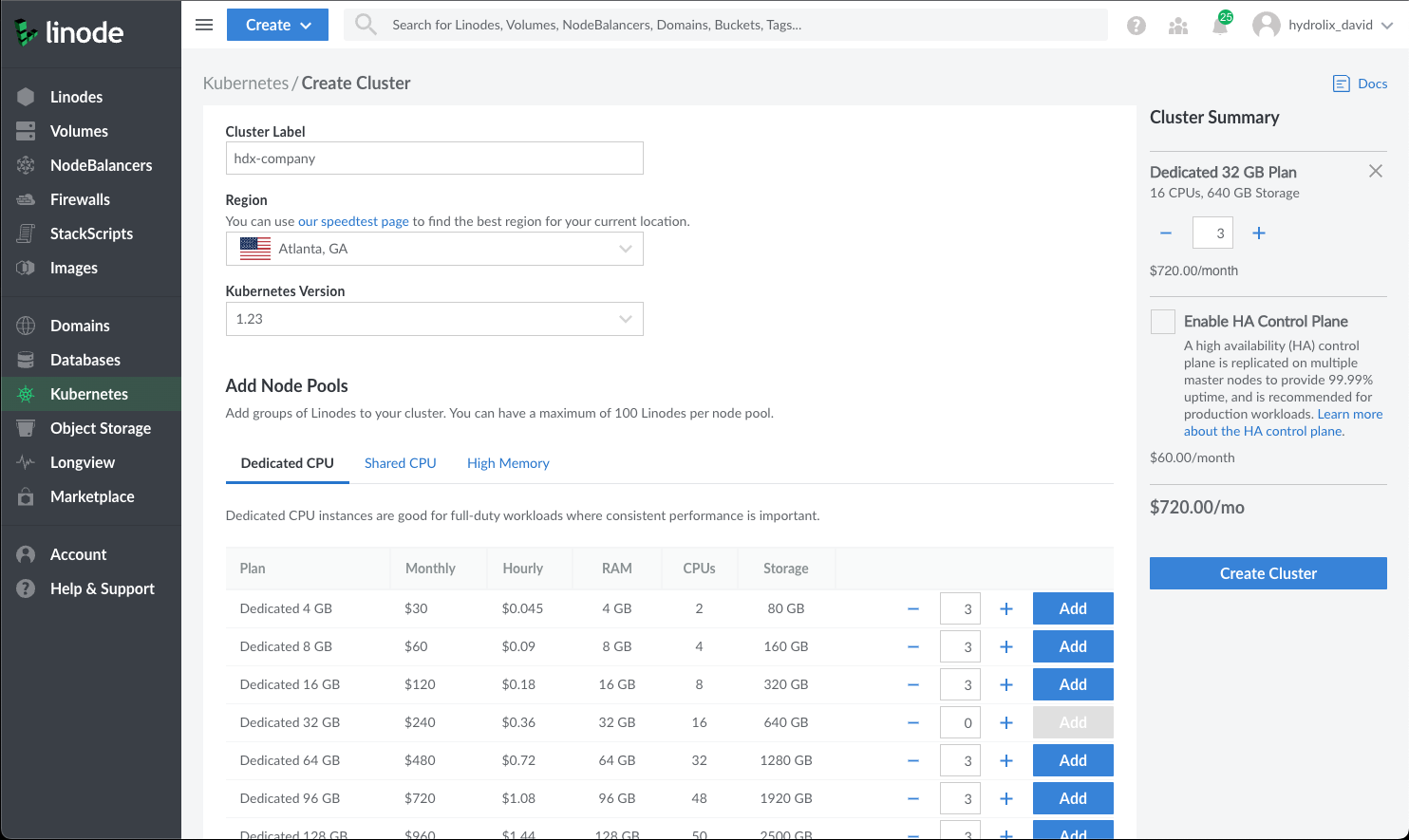This screenshot has width=1409, height=840.
Task: Decrease node count in Cluster Summary
Action: click(x=1166, y=233)
